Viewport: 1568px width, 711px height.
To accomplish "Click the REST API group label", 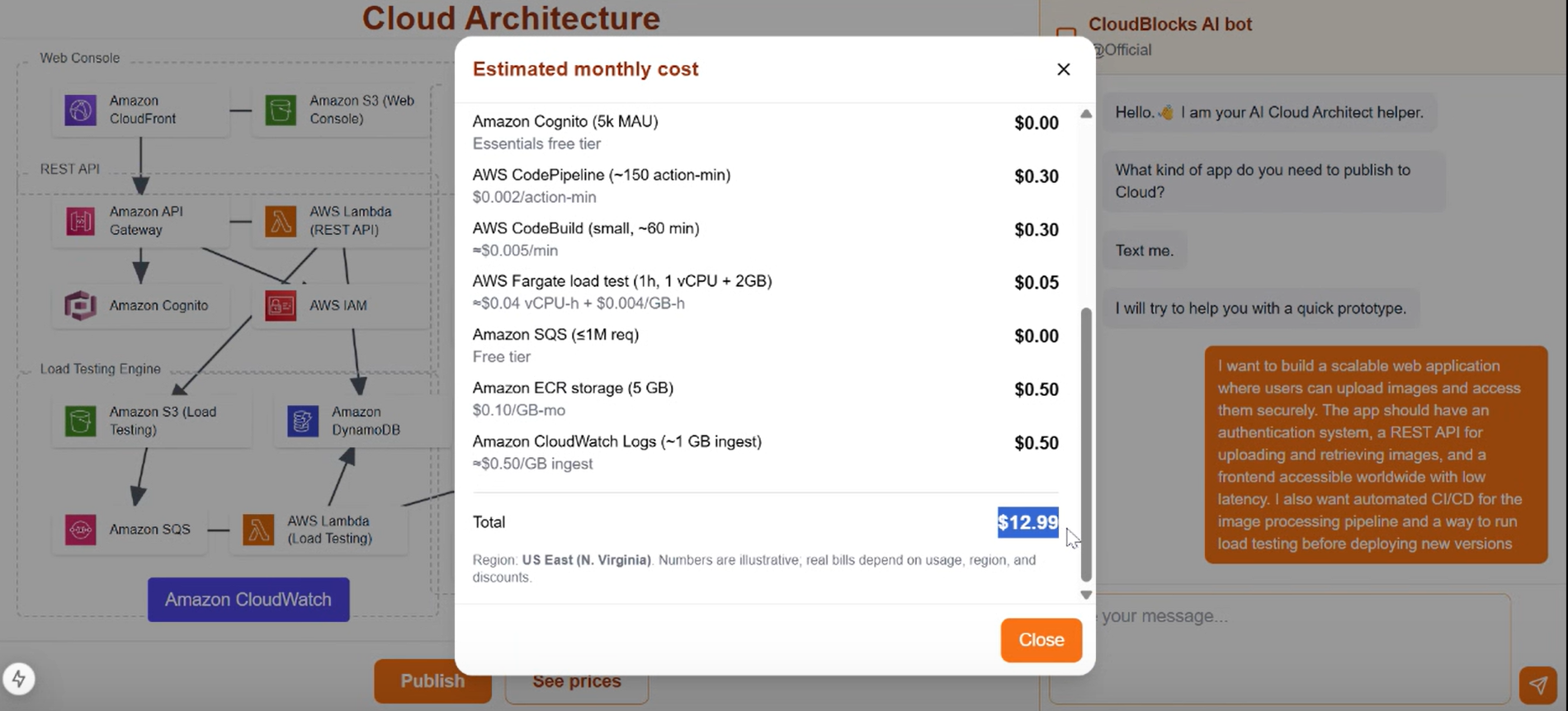I will tap(70, 169).
